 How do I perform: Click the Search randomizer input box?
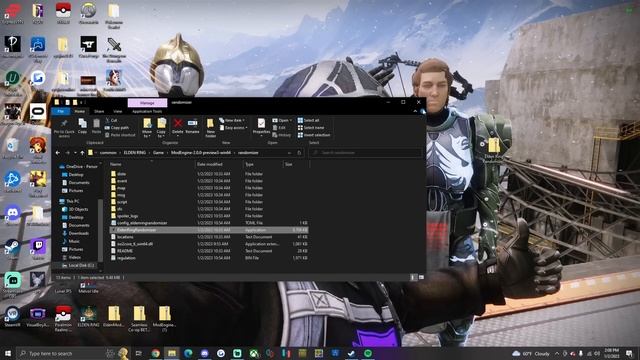tap(365, 153)
